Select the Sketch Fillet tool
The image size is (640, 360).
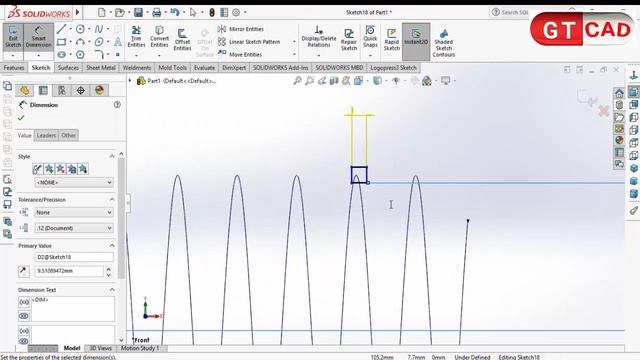99,54
